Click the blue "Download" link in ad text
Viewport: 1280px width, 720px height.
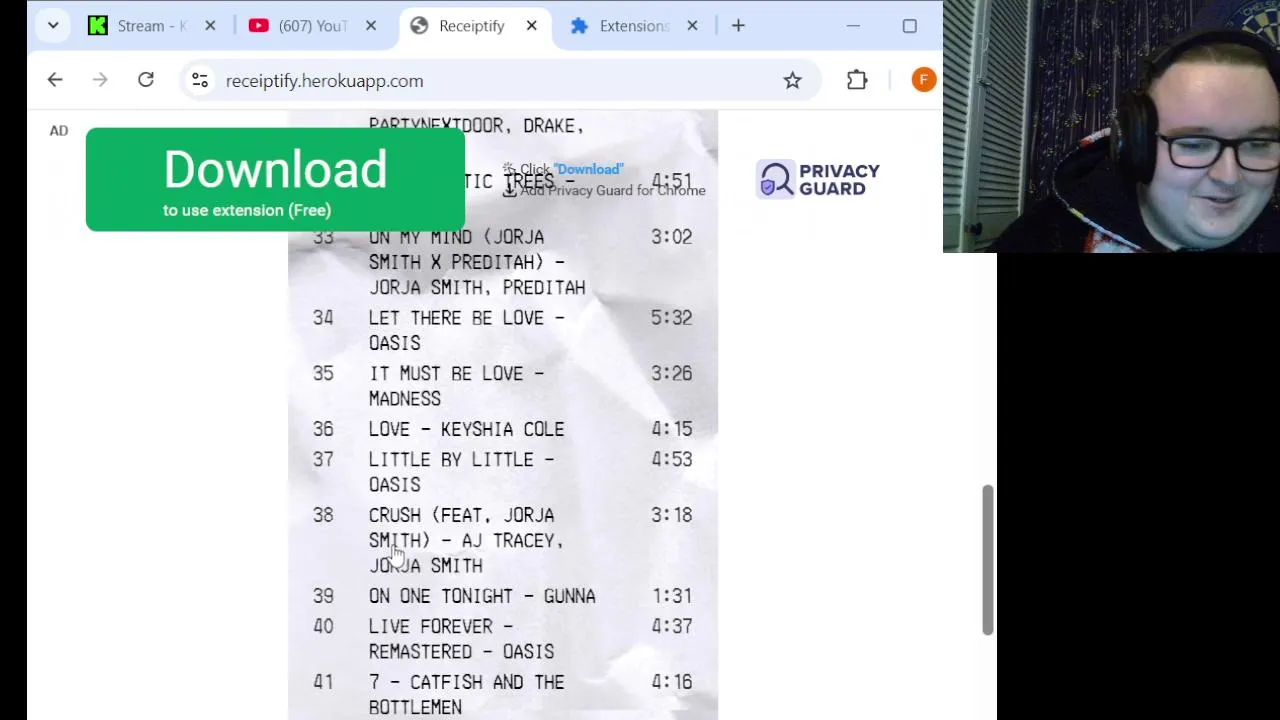pos(589,169)
